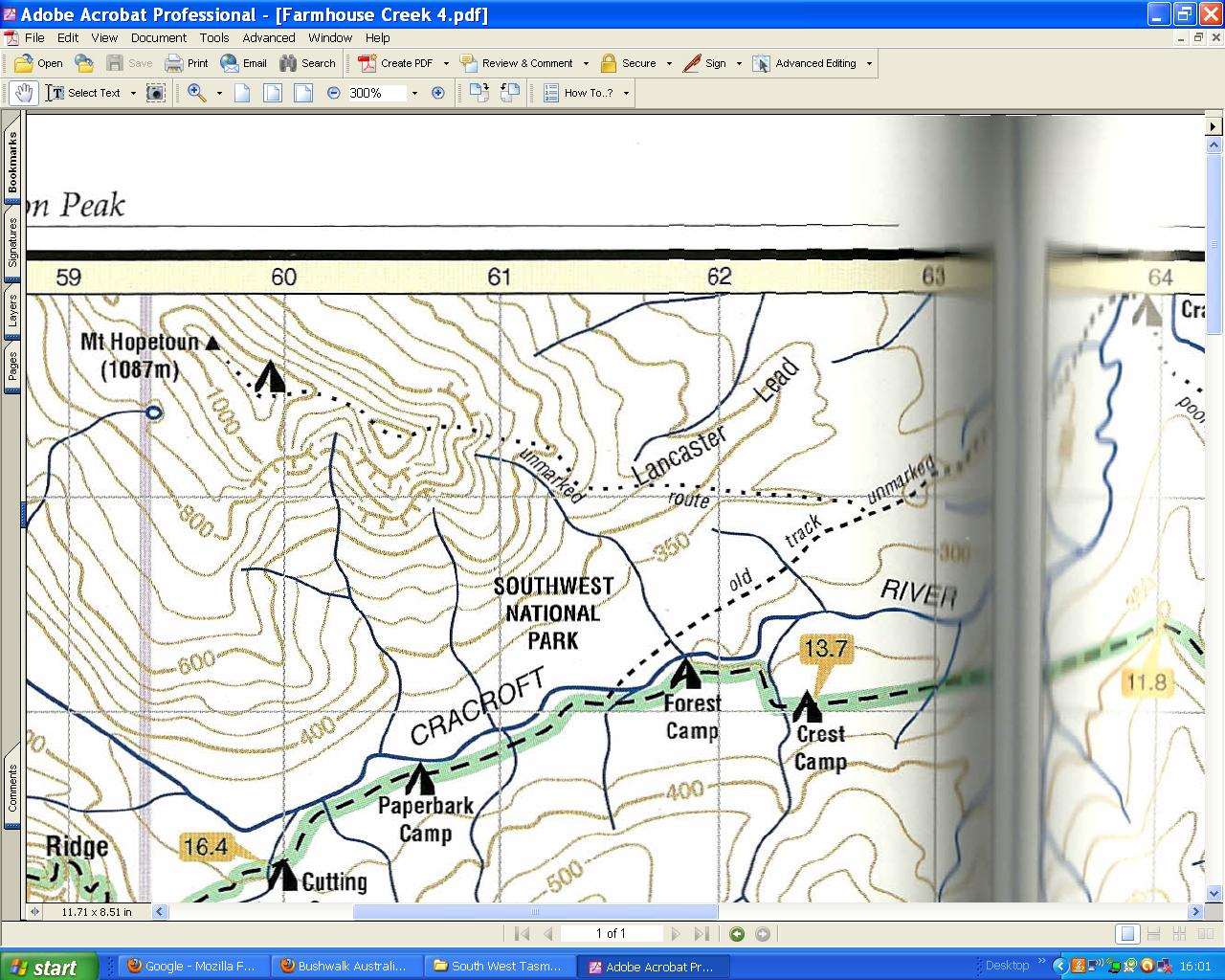
Task: Open the Layers navigation tab
Action: [x=12, y=311]
